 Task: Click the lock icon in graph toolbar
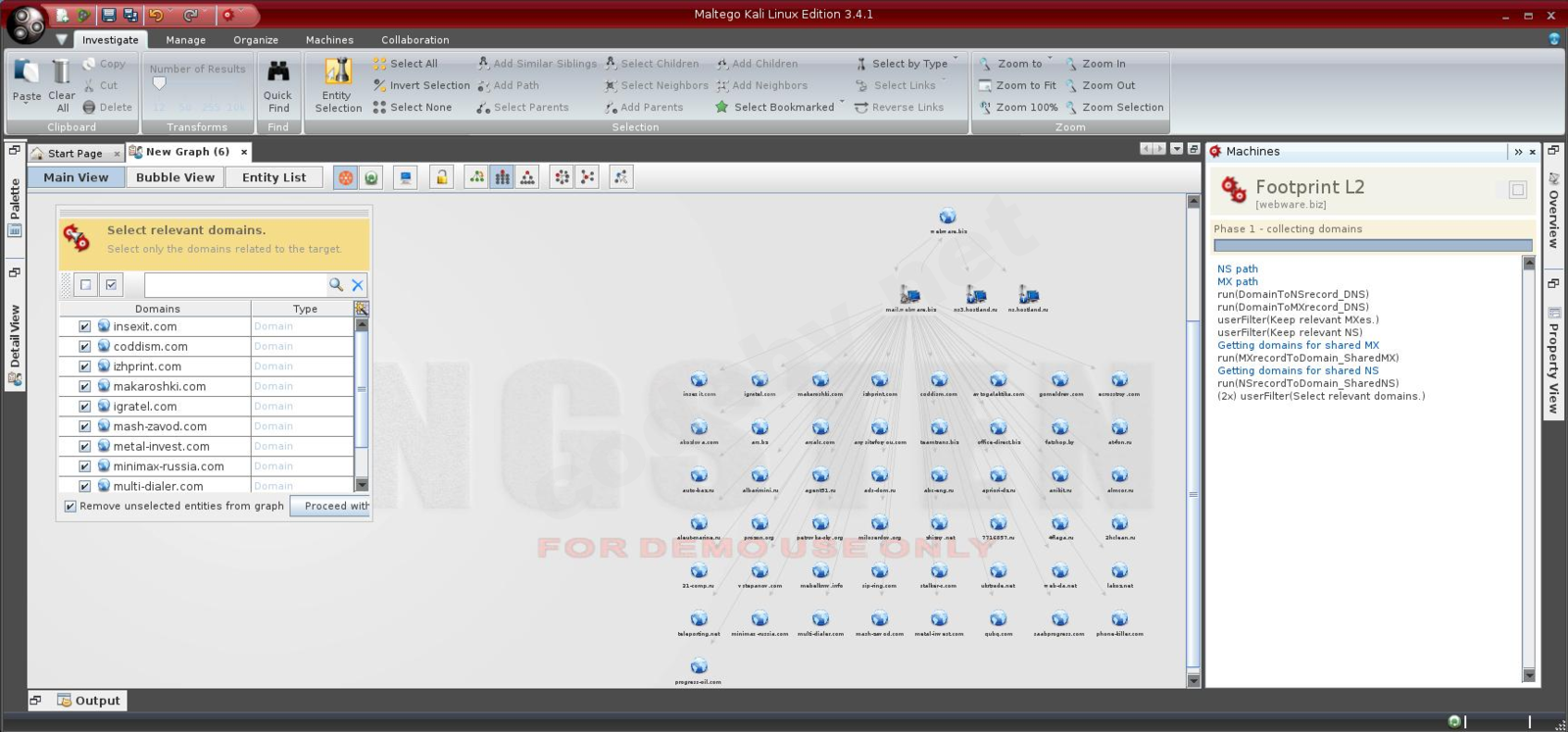click(442, 177)
